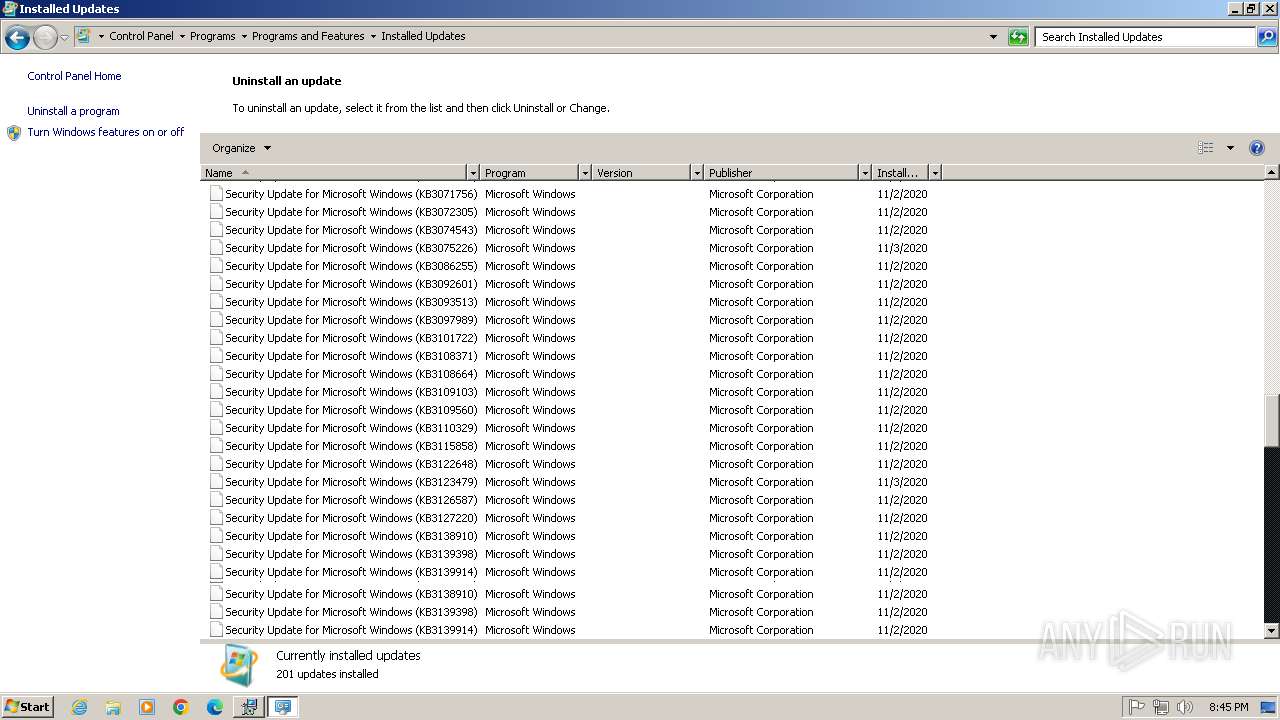Click the file icon of KB3127220
The width and height of the screenshot is (1280, 720).
pos(216,518)
